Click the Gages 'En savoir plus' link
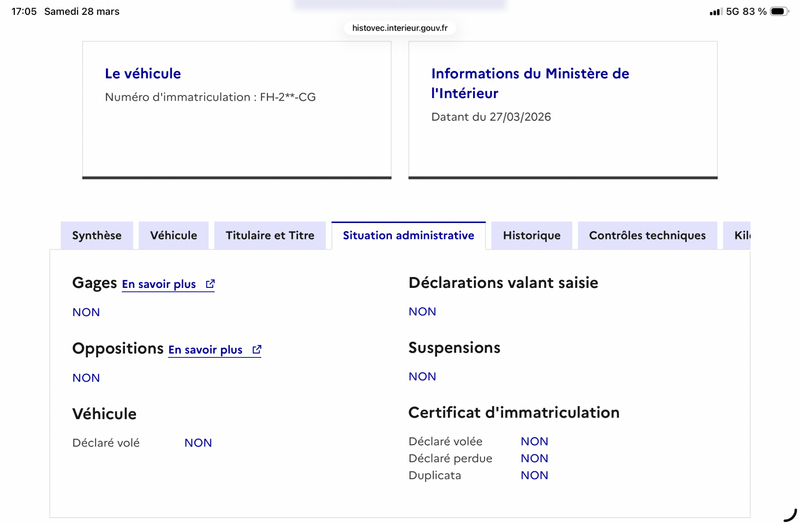Screen dimensions: 800x525 tap(159, 285)
